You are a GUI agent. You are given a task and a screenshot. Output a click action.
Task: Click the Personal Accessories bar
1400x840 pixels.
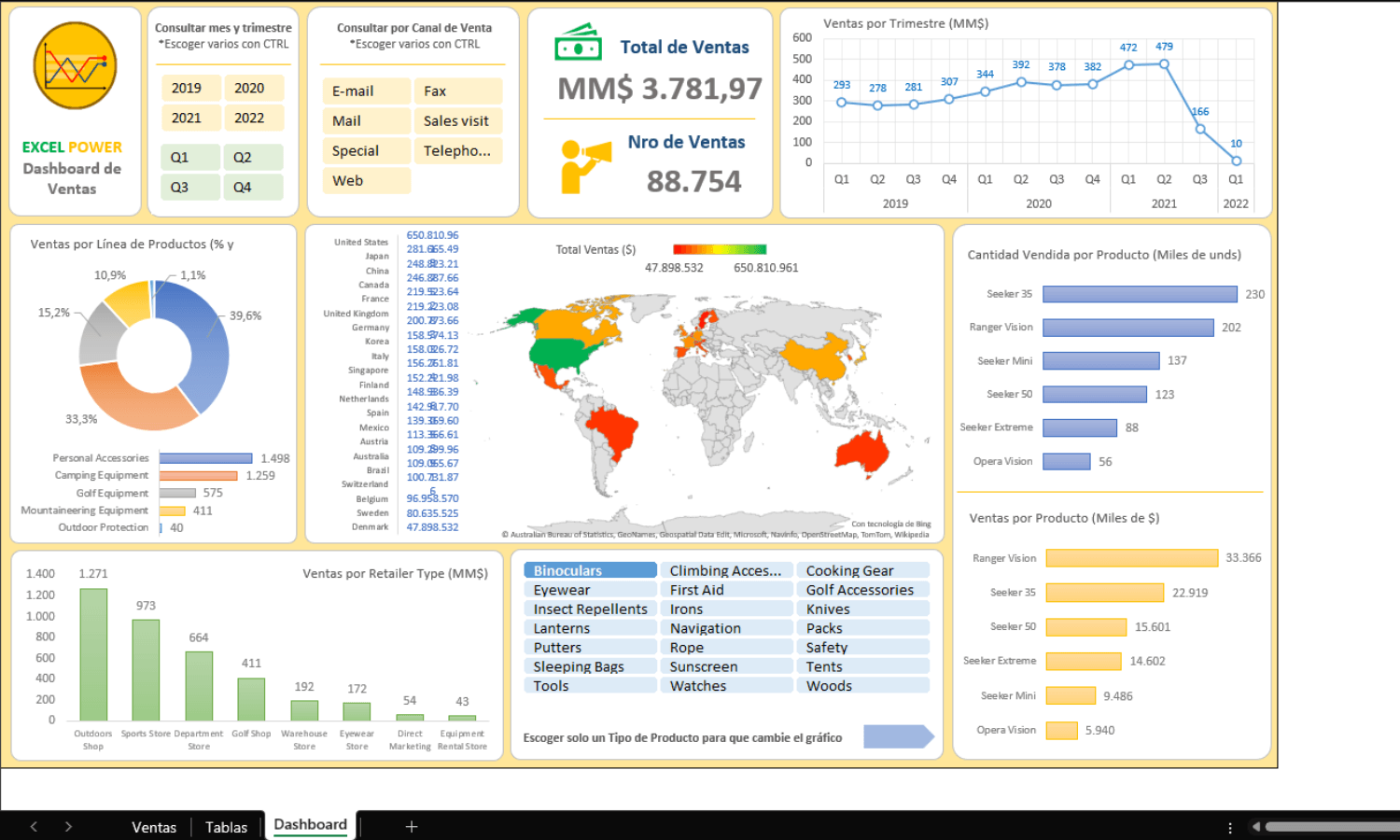point(206,458)
